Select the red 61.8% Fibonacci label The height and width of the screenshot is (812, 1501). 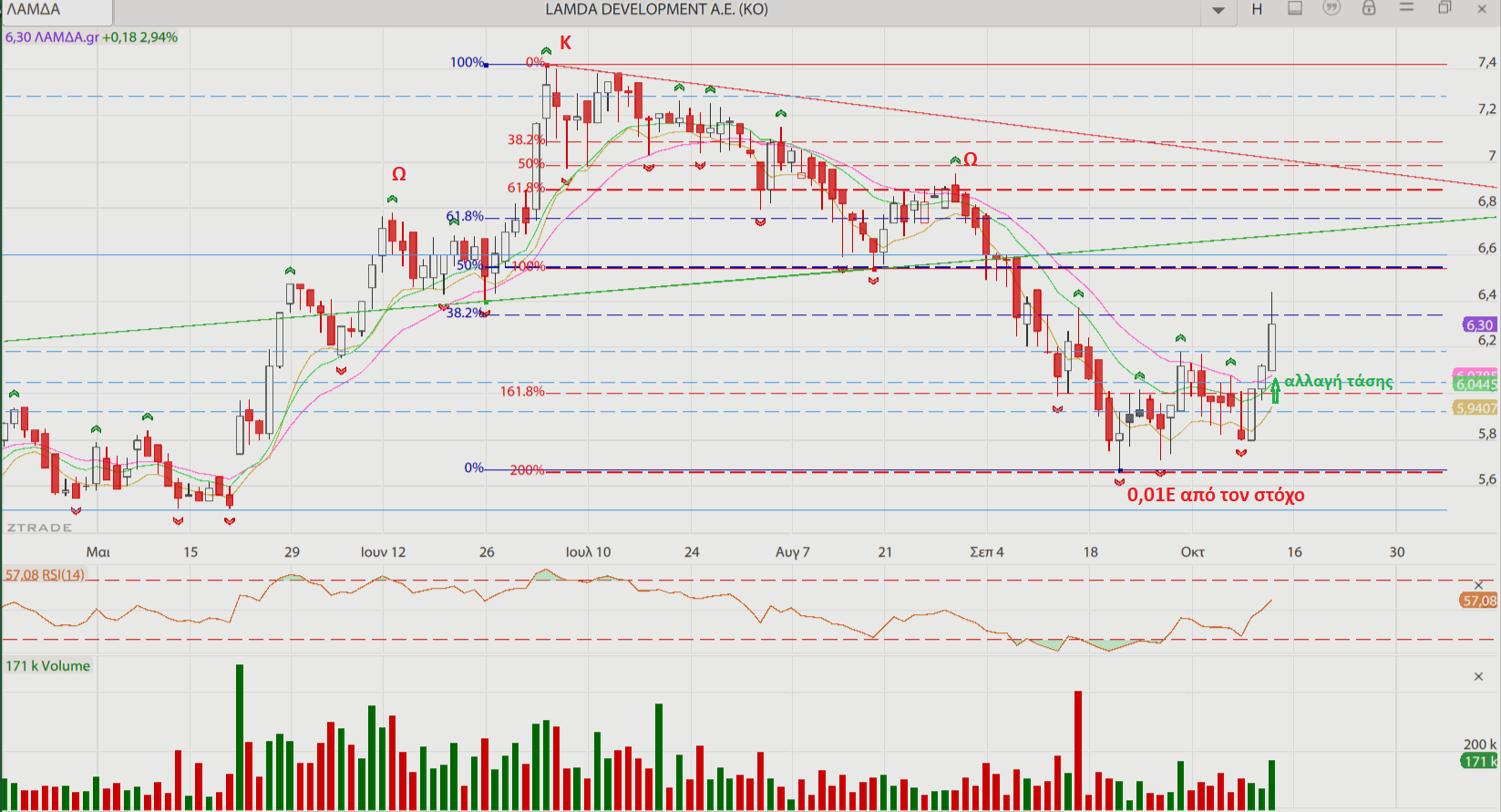coord(526,188)
